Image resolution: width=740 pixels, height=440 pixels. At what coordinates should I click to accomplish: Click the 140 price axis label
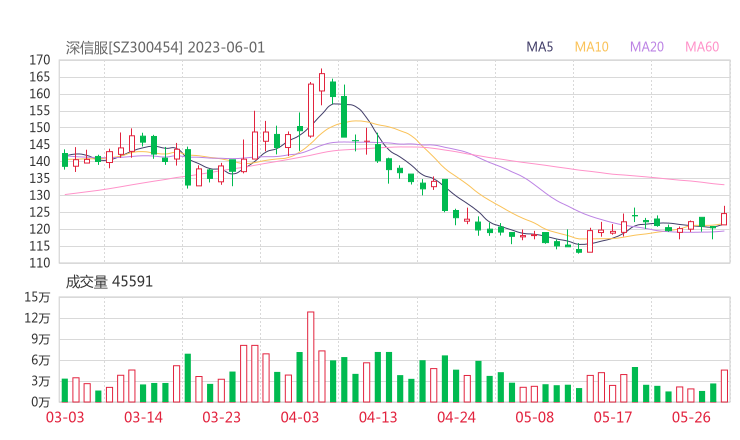coord(40,161)
